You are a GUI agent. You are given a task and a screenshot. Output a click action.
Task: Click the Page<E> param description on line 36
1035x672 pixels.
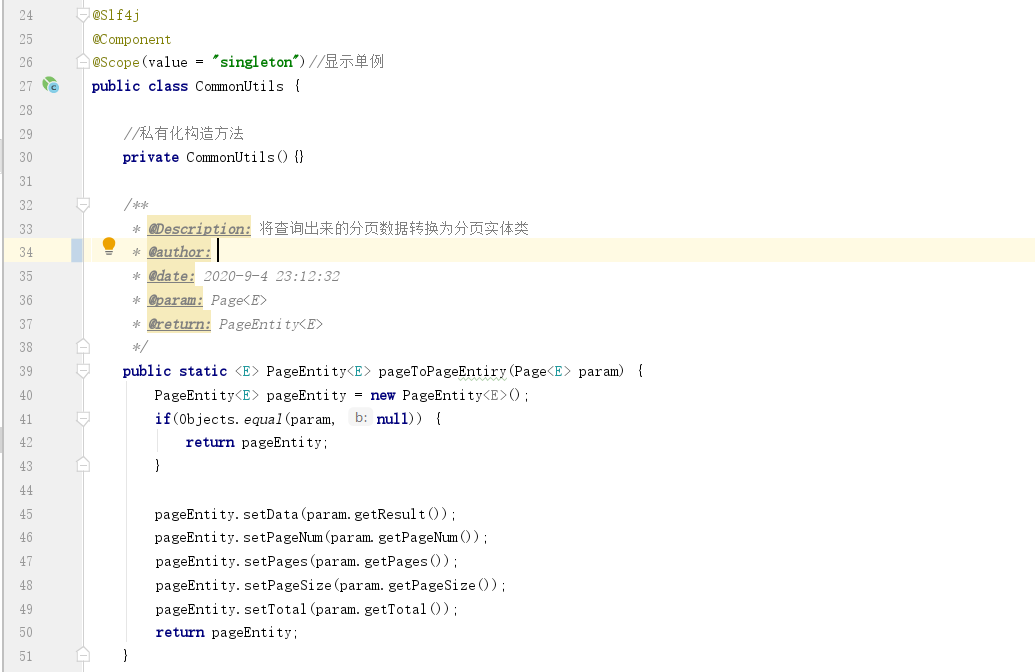[239, 300]
